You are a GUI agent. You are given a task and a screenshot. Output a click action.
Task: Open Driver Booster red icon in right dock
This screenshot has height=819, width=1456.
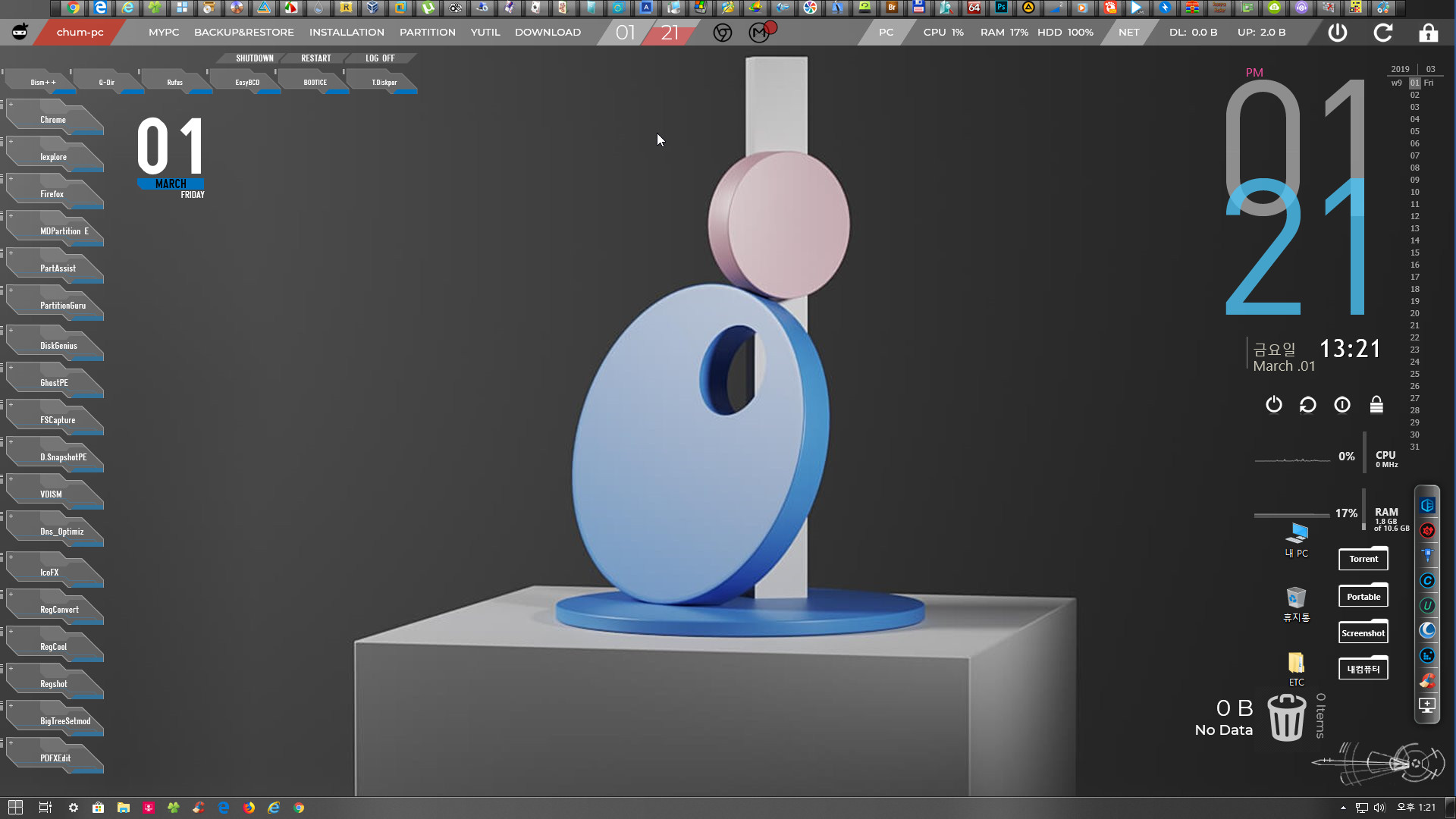[1427, 530]
